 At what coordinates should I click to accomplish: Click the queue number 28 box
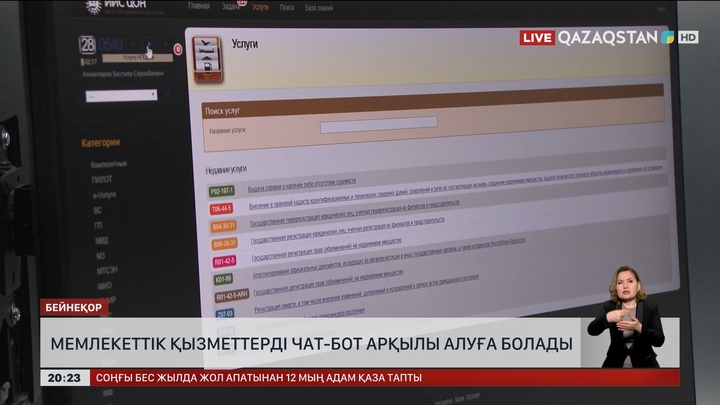tap(87, 45)
